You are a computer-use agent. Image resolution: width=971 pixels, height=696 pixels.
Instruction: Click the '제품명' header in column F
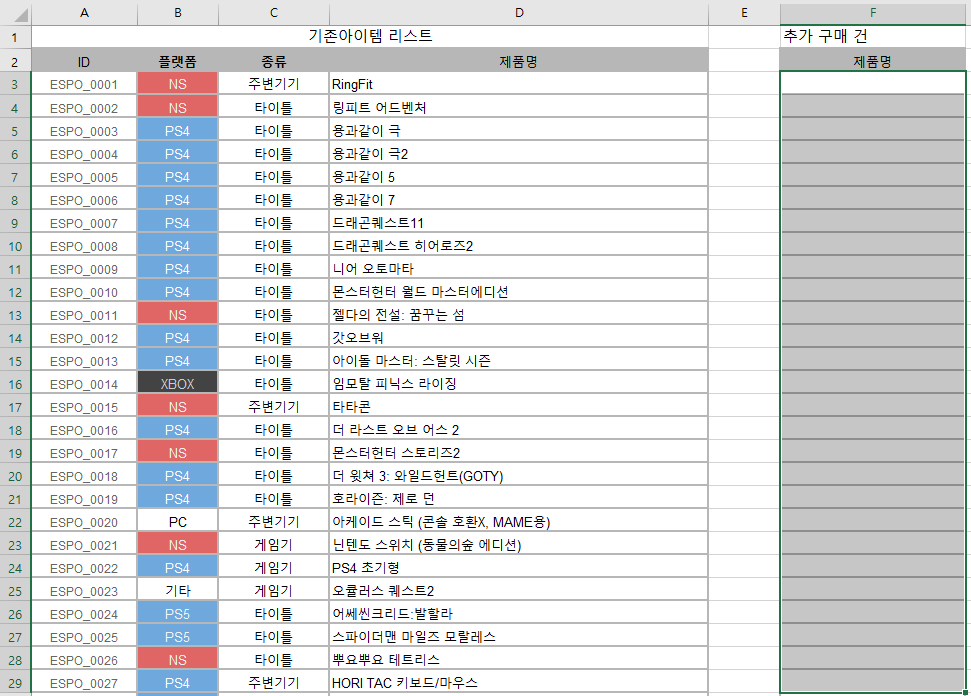873,61
